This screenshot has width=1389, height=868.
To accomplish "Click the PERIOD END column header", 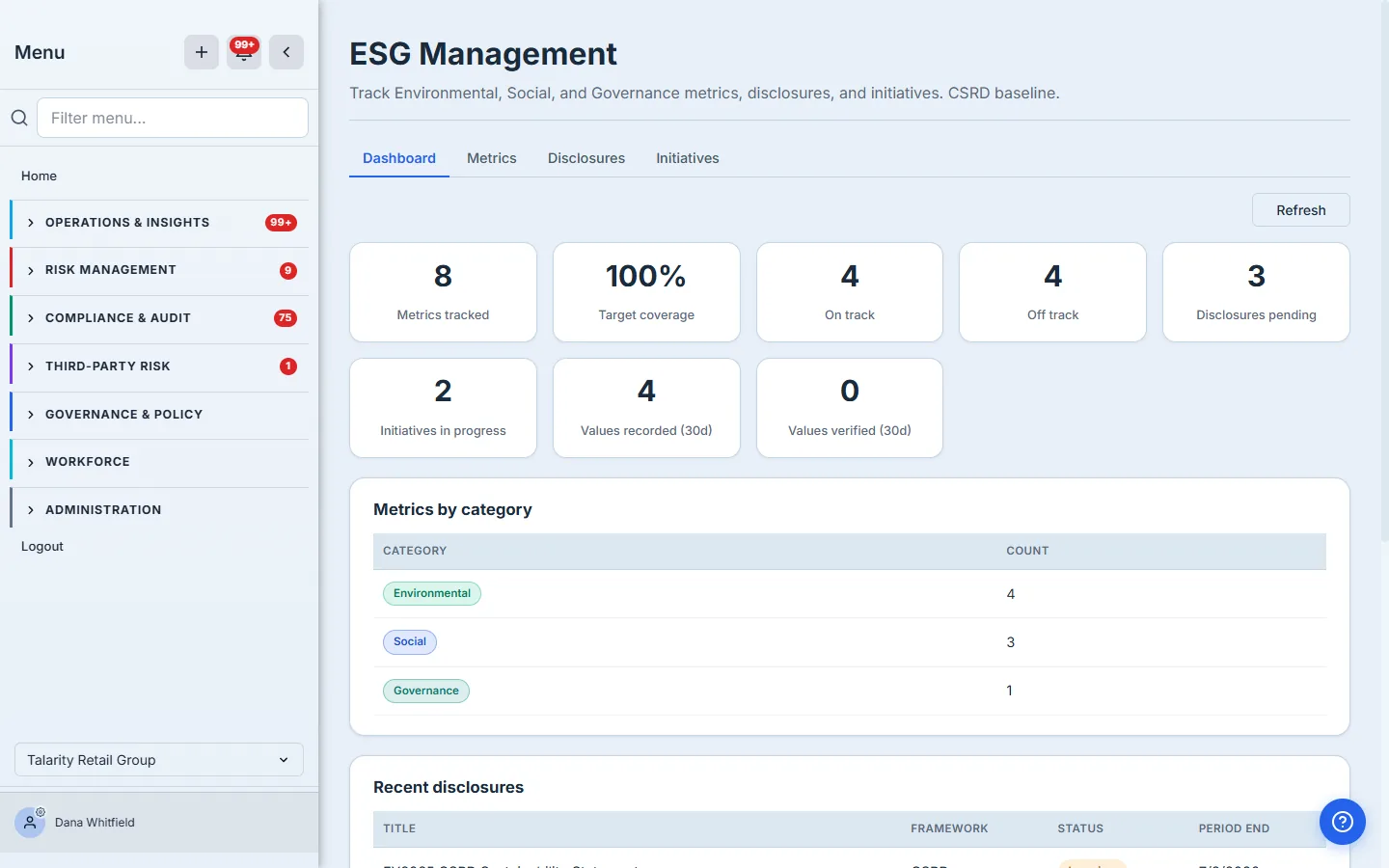I will click(x=1234, y=828).
